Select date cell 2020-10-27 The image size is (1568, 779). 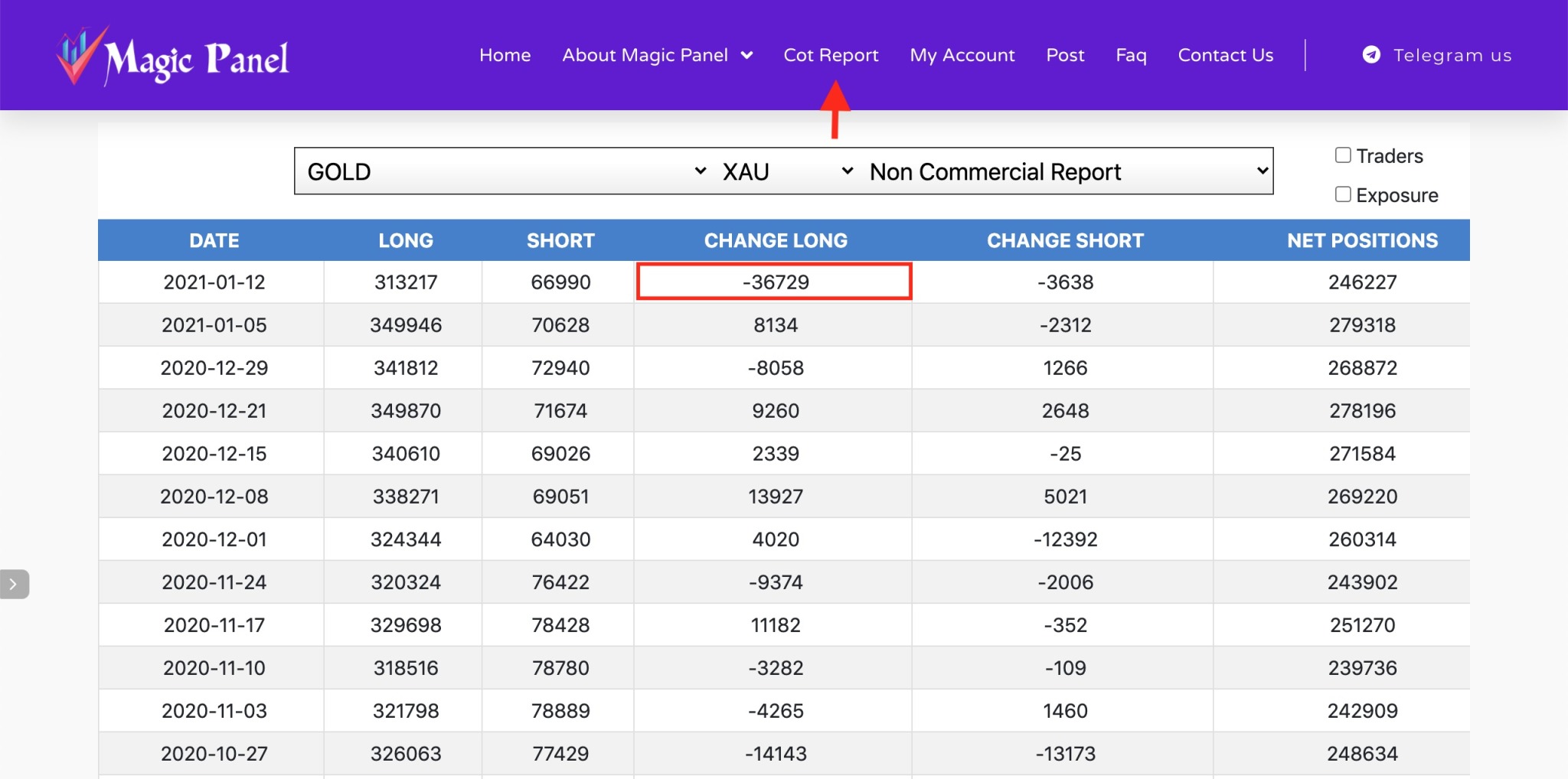coord(214,754)
